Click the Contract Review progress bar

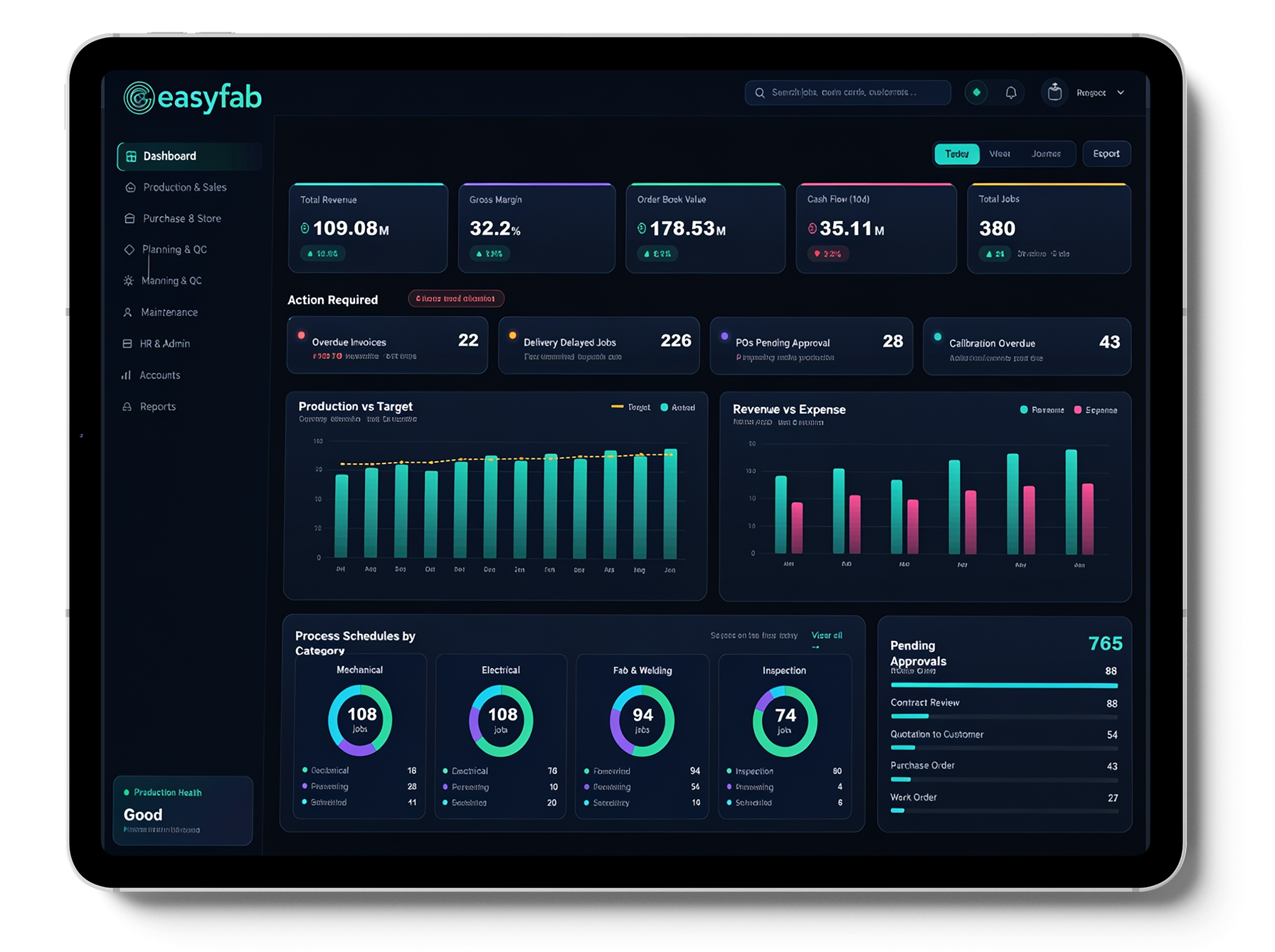(x=1004, y=716)
